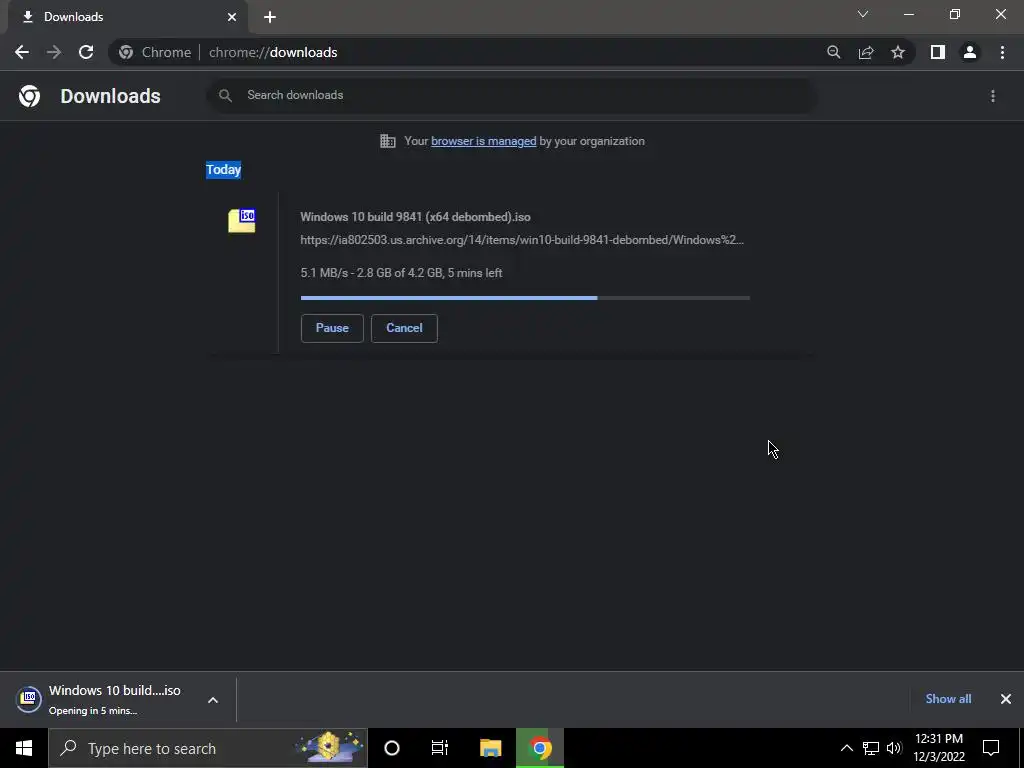Open Task View on the taskbar
The height and width of the screenshot is (768, 1024).
(x=440, y=748)
